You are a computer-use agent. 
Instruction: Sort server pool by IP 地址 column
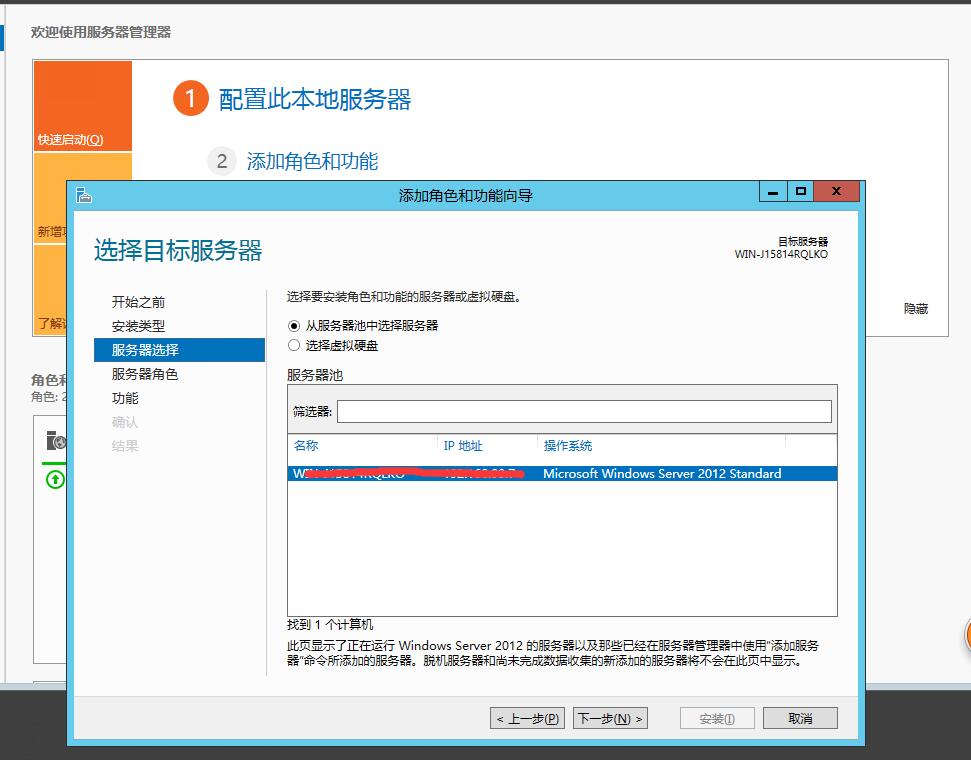click(463, 446)
